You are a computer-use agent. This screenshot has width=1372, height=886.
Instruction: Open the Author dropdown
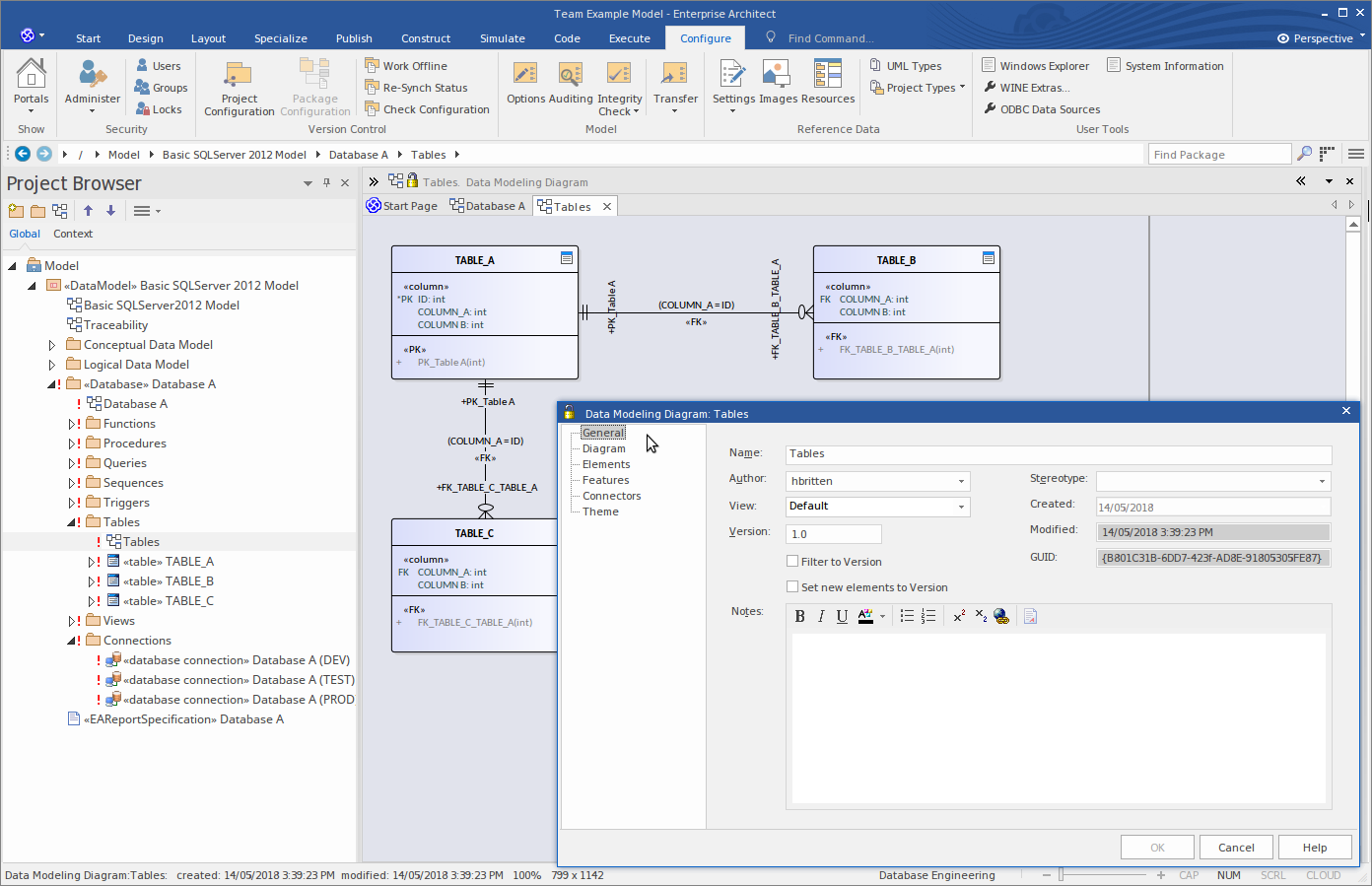pyautogui.click(x=961, y=481)
